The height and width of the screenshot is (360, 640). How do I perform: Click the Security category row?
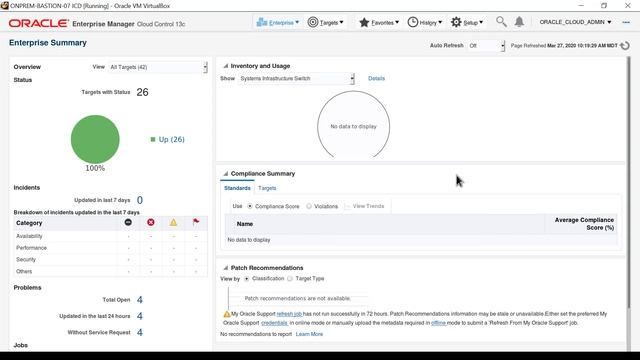click(x=110, y=260)
